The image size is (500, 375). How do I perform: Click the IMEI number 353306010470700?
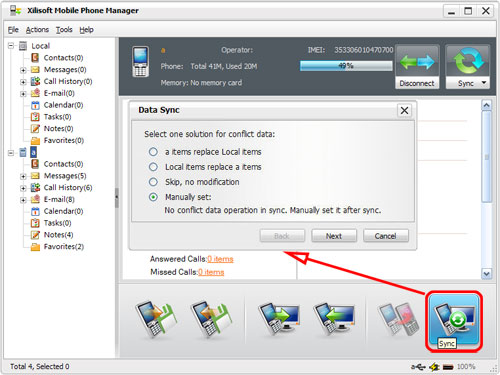tap(364, 50)
